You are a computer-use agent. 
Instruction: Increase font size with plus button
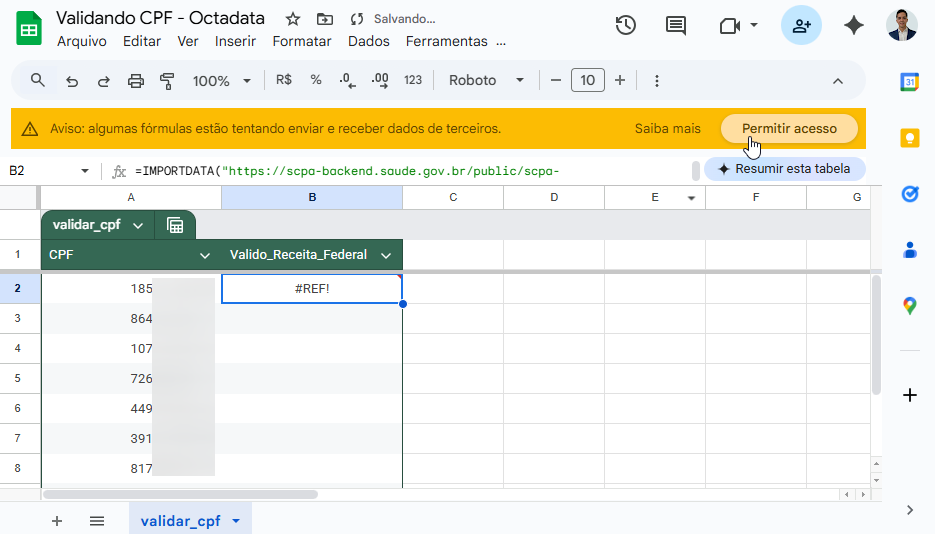[620, 80]
